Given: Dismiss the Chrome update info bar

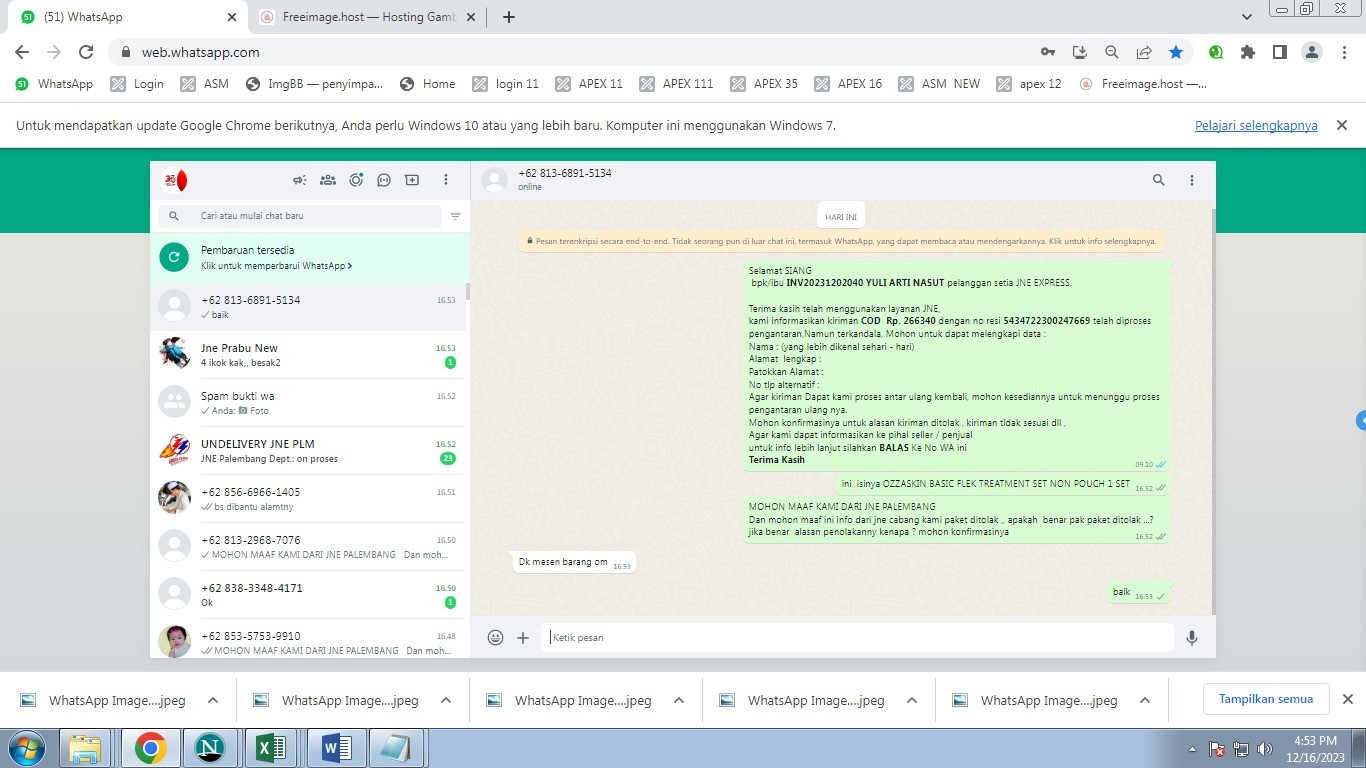Looking at the screenshot, I should click(x=1342, y=125).
